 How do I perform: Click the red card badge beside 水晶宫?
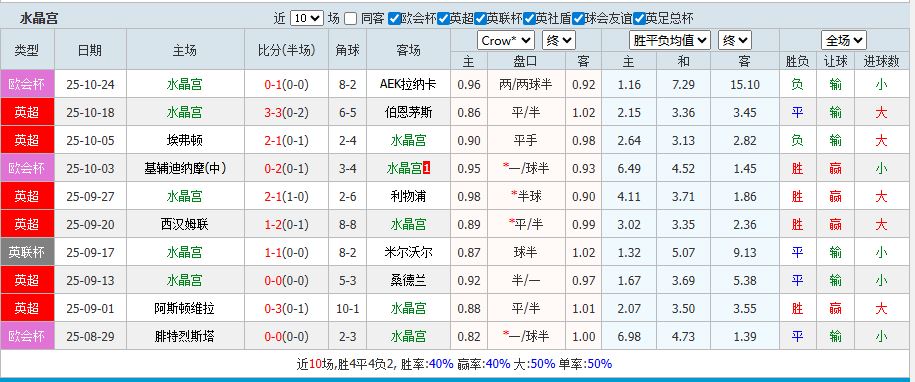pyautogui.click(x=427, y=169)
